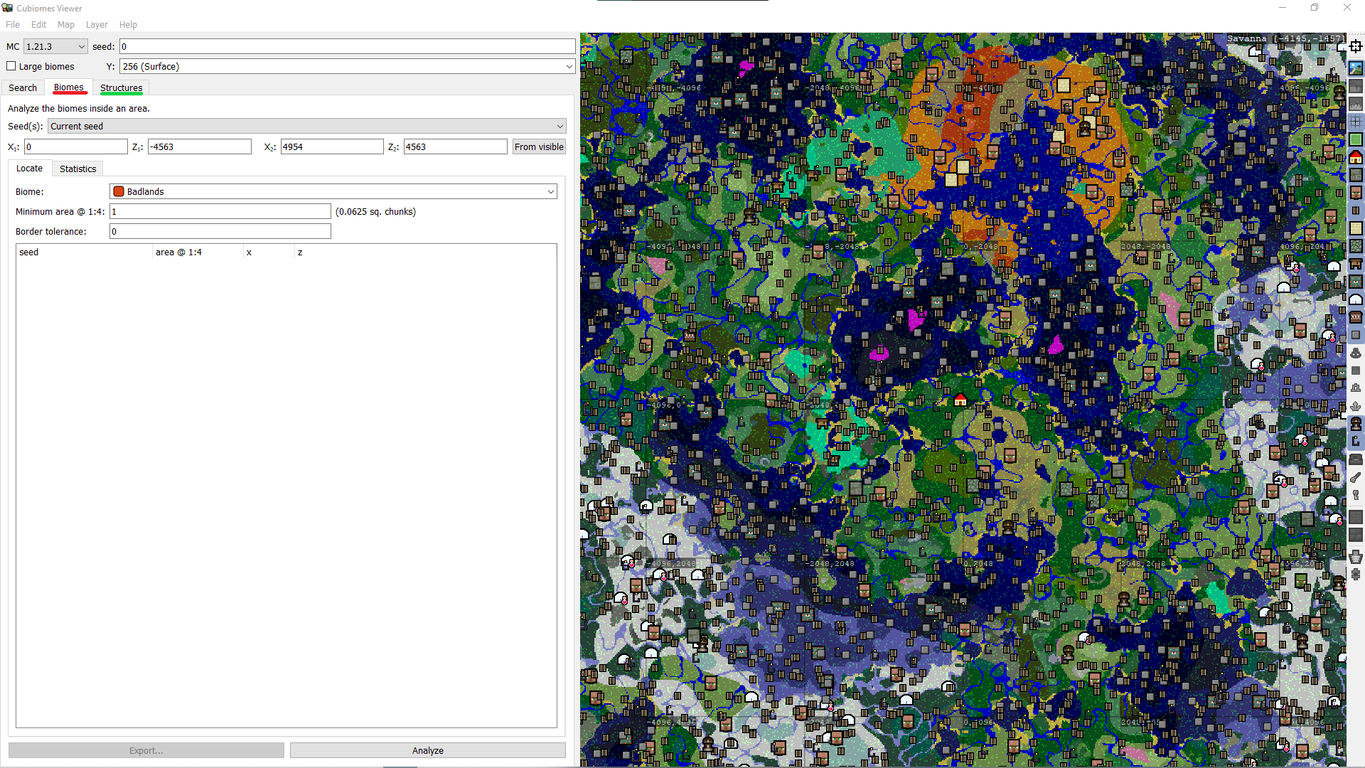Viewport: 1365px width, 768px height.
Task: Toggle the sand-colored desert pyramid icon
Action: (x=1356, y=228)
